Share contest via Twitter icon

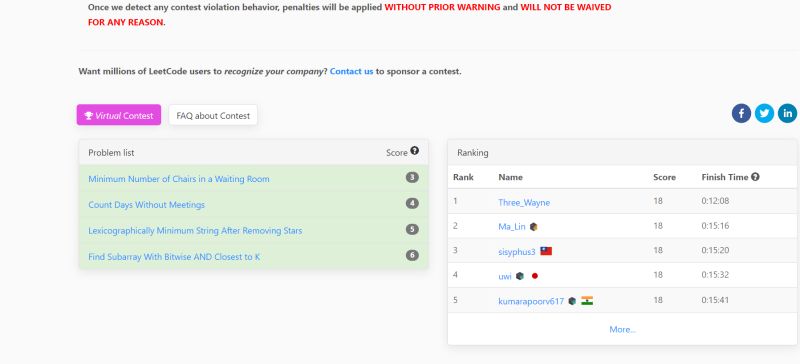click(x=764, y=113)
